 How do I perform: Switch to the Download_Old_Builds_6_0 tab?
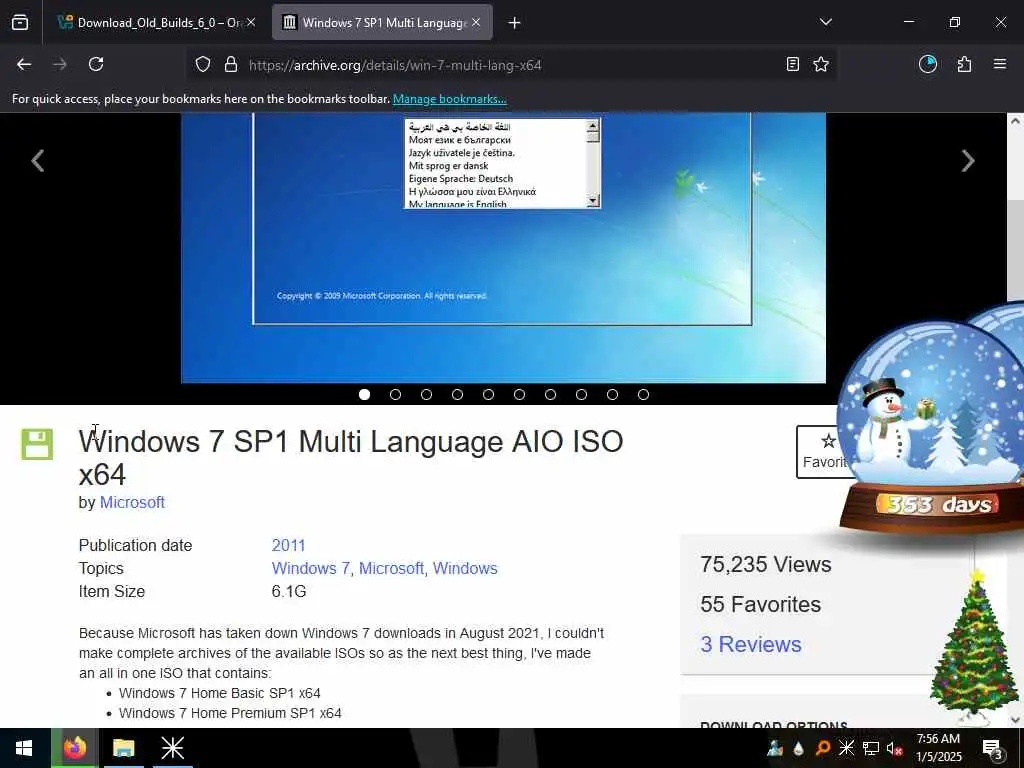[x=157, y=22]
